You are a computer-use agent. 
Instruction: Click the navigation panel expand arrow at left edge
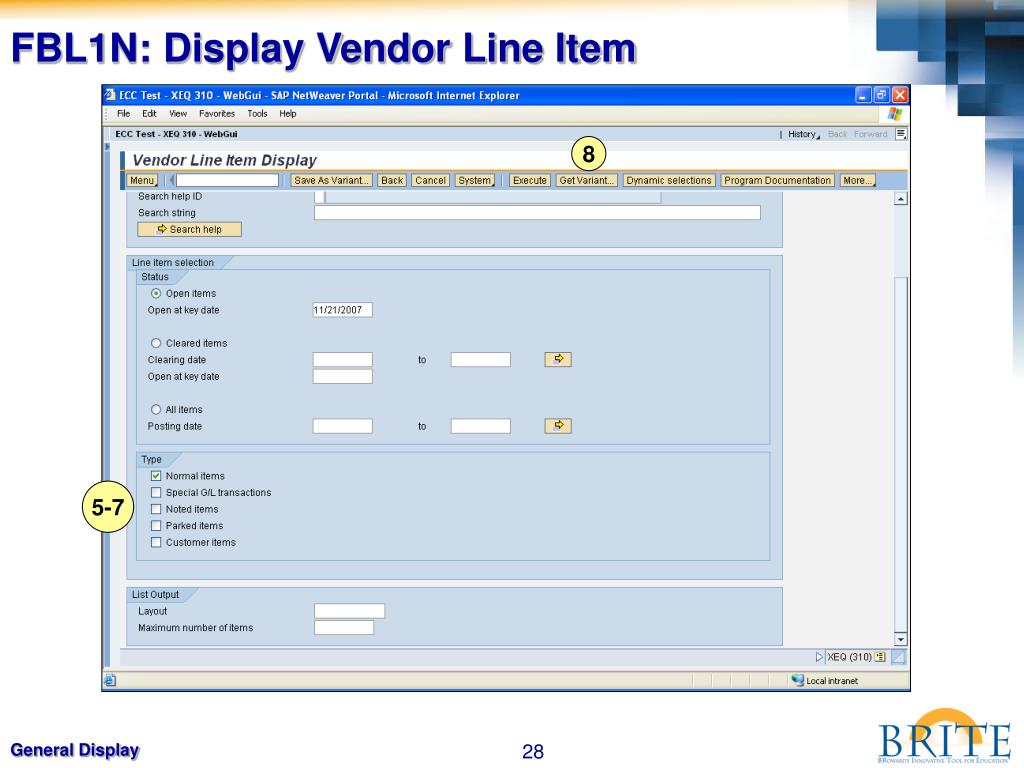point(108,147)
